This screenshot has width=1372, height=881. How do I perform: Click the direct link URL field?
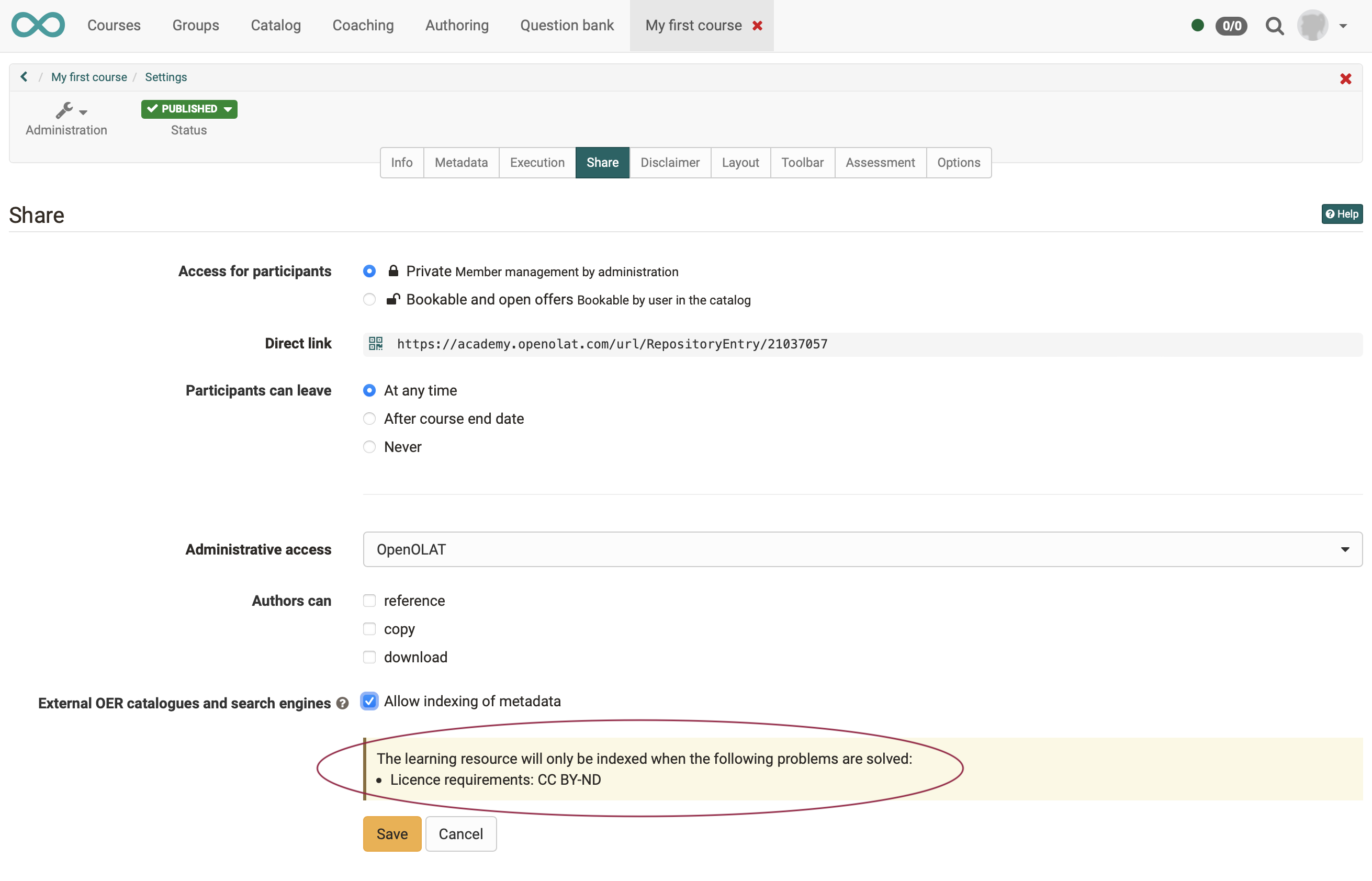click(612, 344)
